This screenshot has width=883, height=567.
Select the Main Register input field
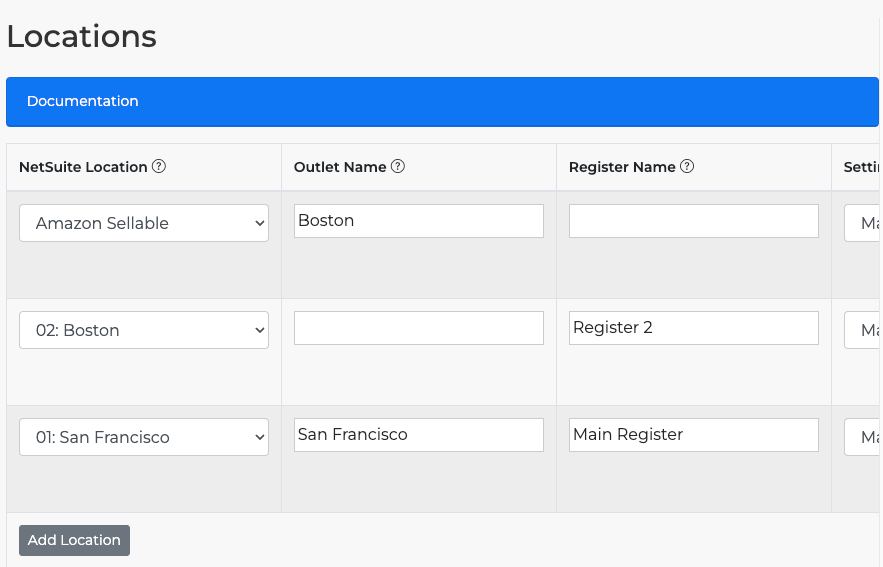pos(693,435)
